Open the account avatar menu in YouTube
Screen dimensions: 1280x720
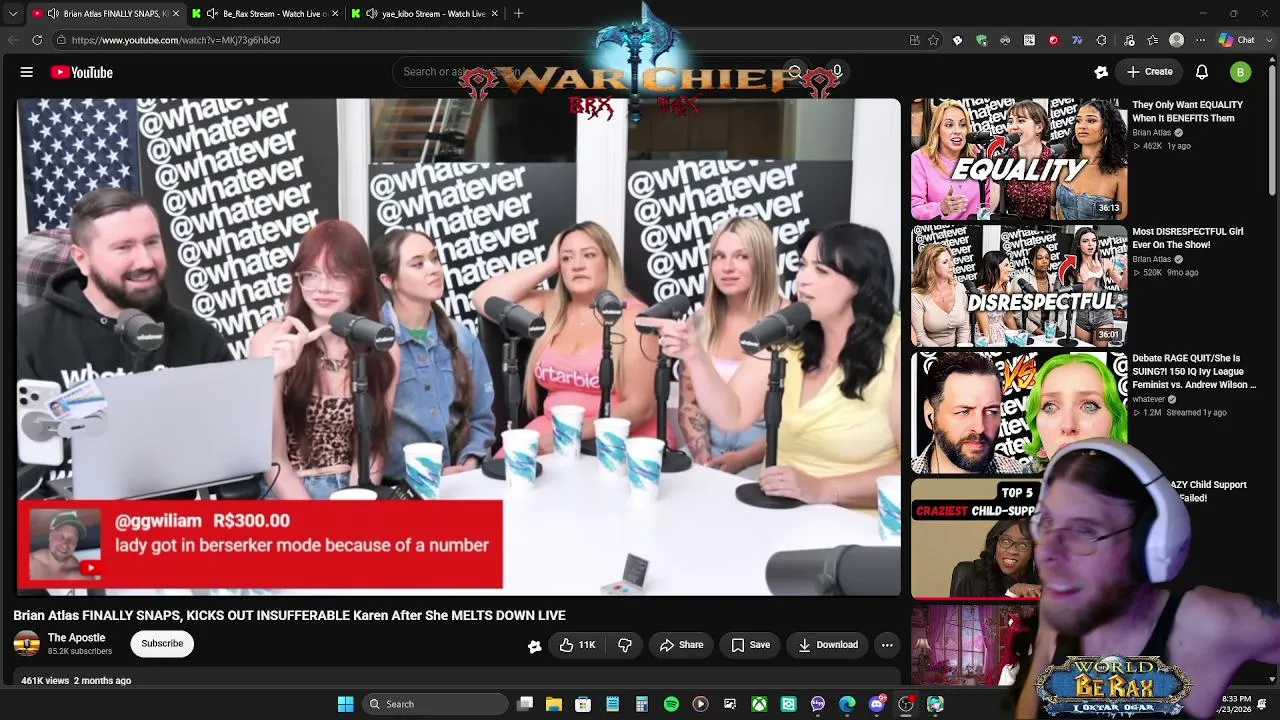1240,72
